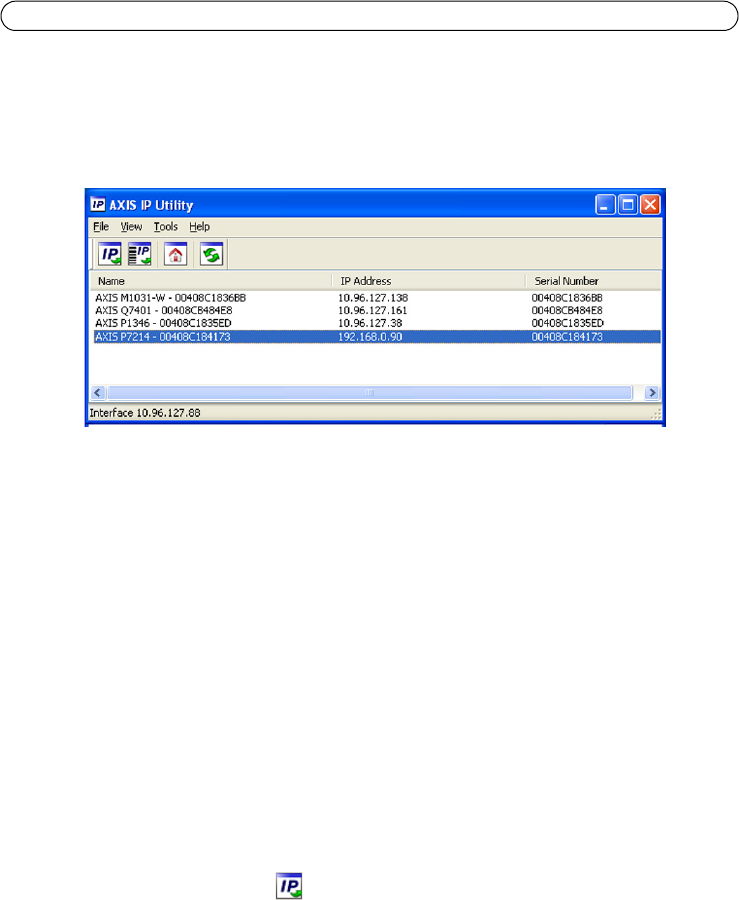Click the window resize grip in status bar
739x900 pixels.
[x=656, y=414]
